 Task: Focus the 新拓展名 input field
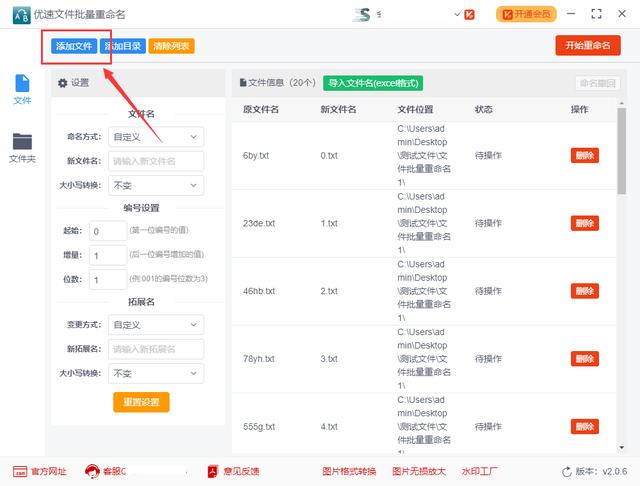pos(156,349)
